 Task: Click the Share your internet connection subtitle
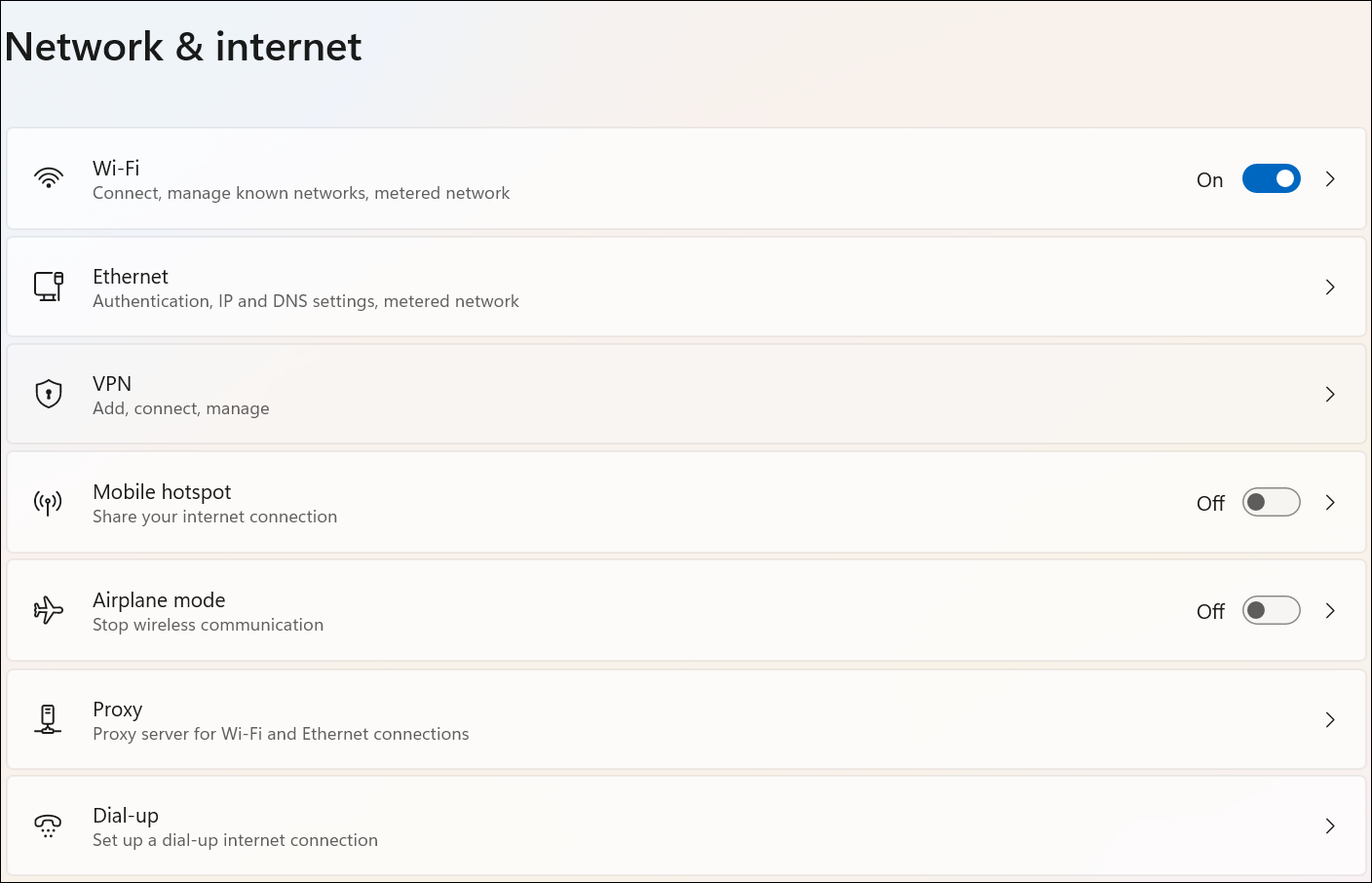tap(214, 517)
